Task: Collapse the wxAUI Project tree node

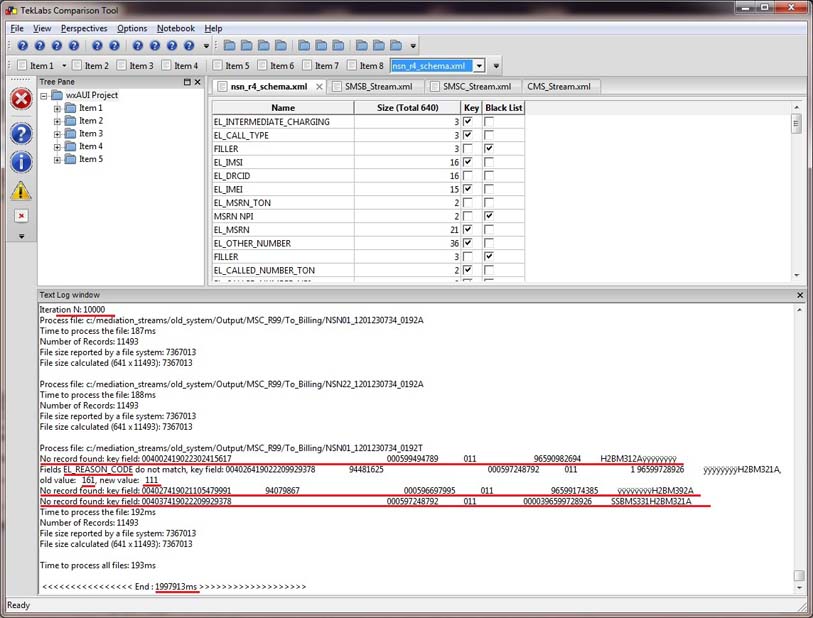Action: click(x=45, y=96)
